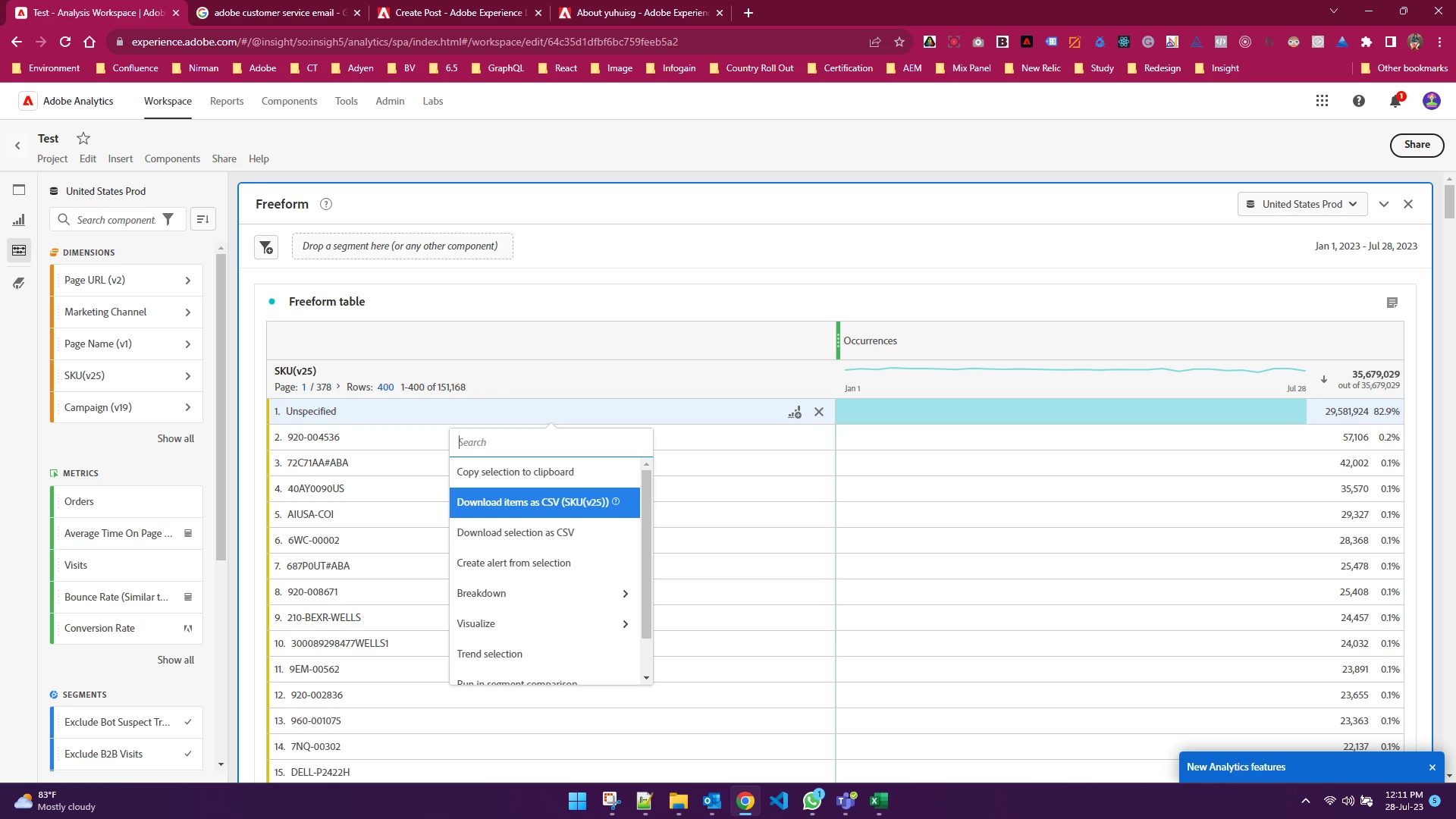
Task: Open the Freeform table data source settings icon
Action: point(1392,303)
